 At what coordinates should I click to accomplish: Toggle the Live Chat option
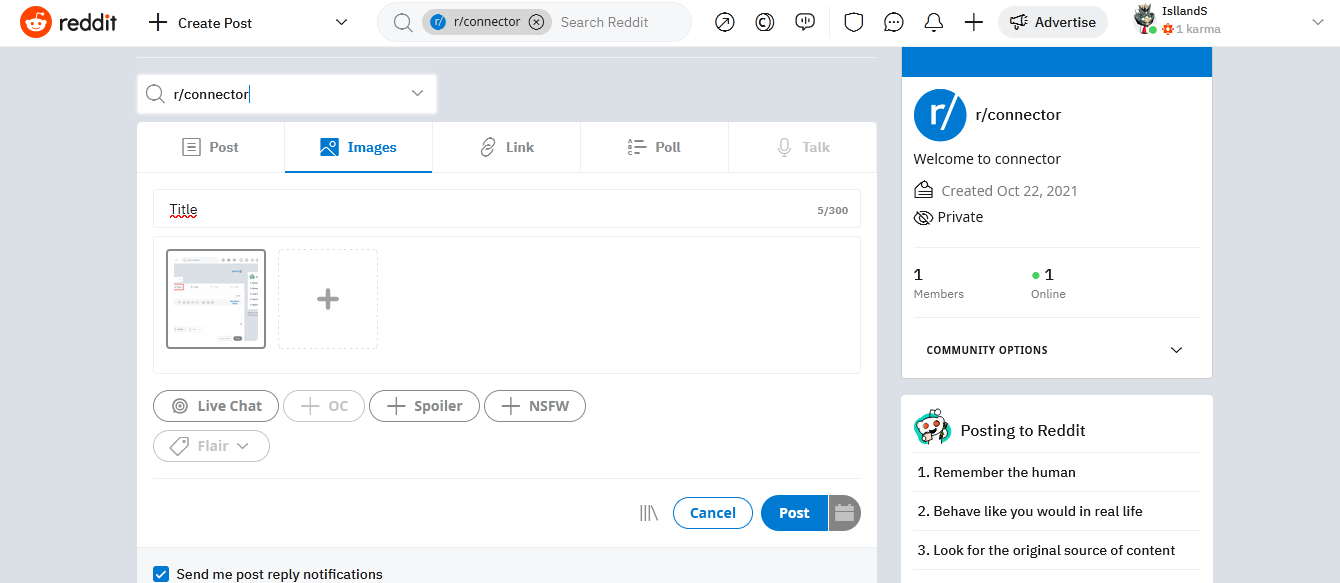tap(217, 406)
